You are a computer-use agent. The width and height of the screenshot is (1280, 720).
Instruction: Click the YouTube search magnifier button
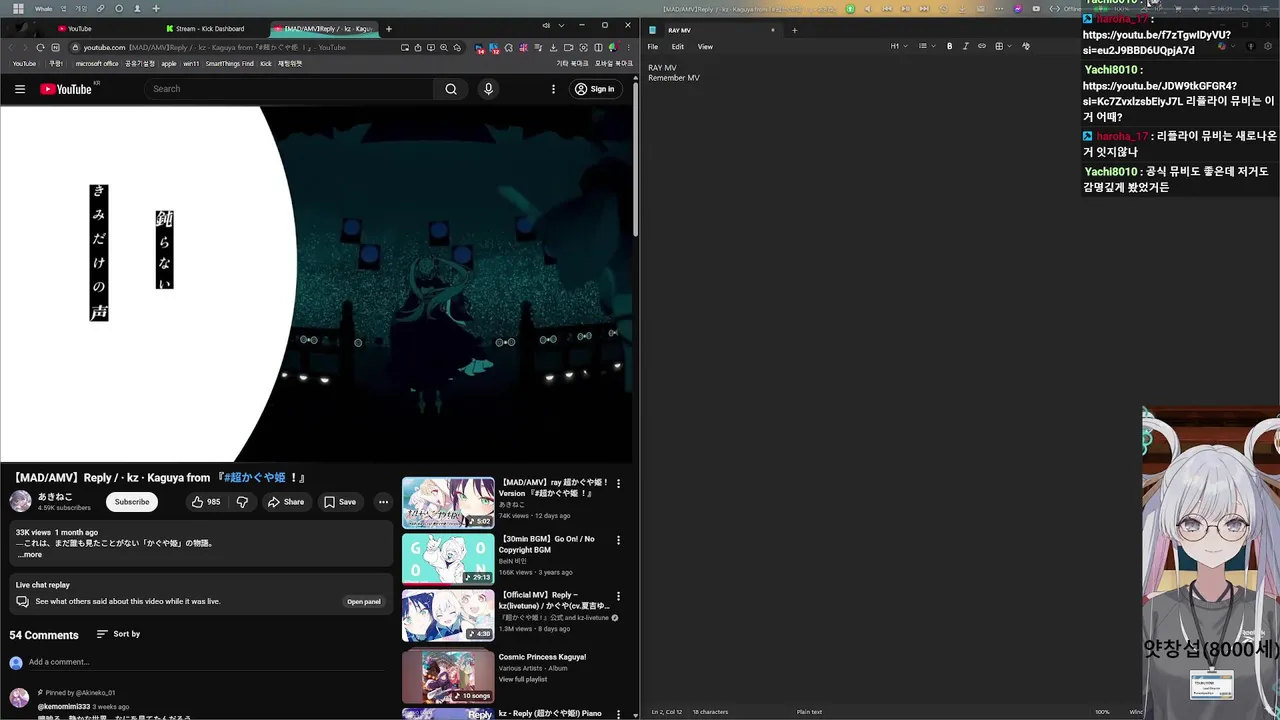[x=451, y=89]
